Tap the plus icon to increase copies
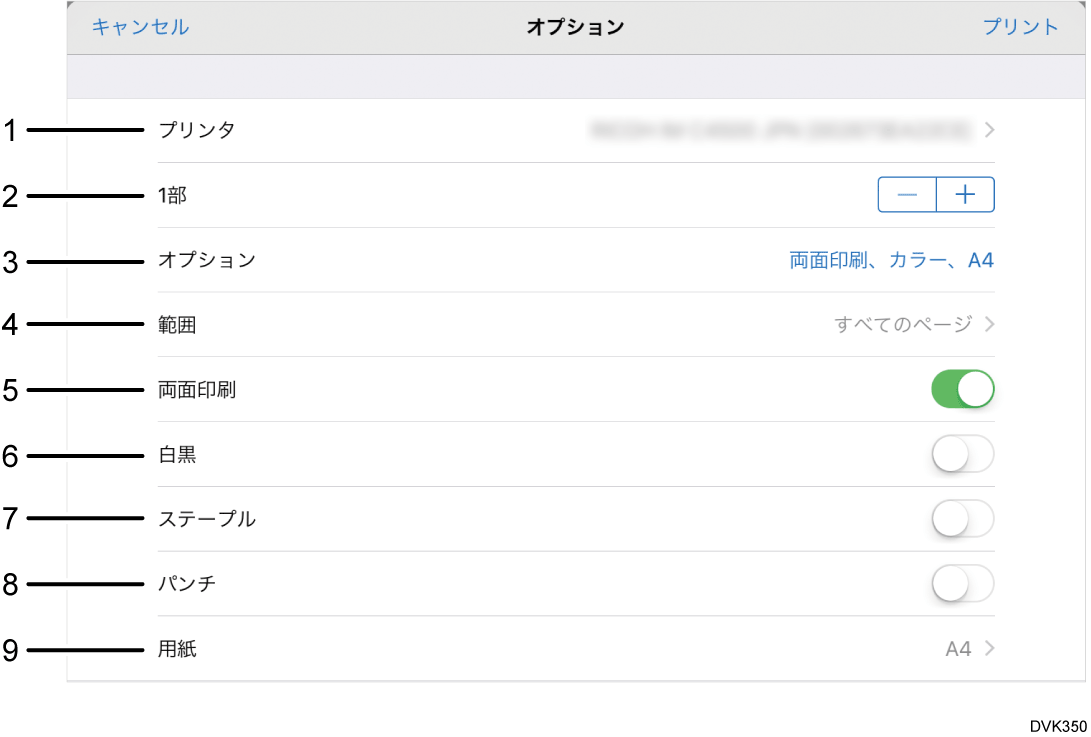Viewport: 1091px width, 737px height. coord(965,194)
